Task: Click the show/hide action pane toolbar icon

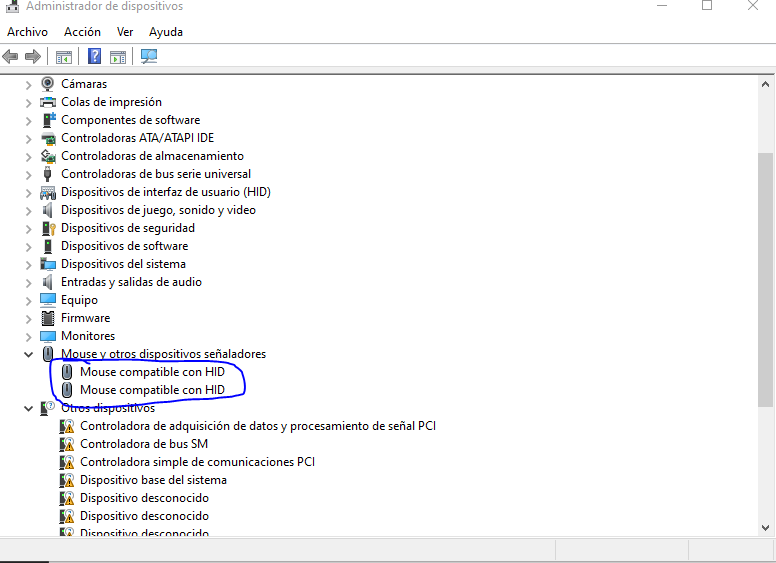Action: (x=118, y=56)
